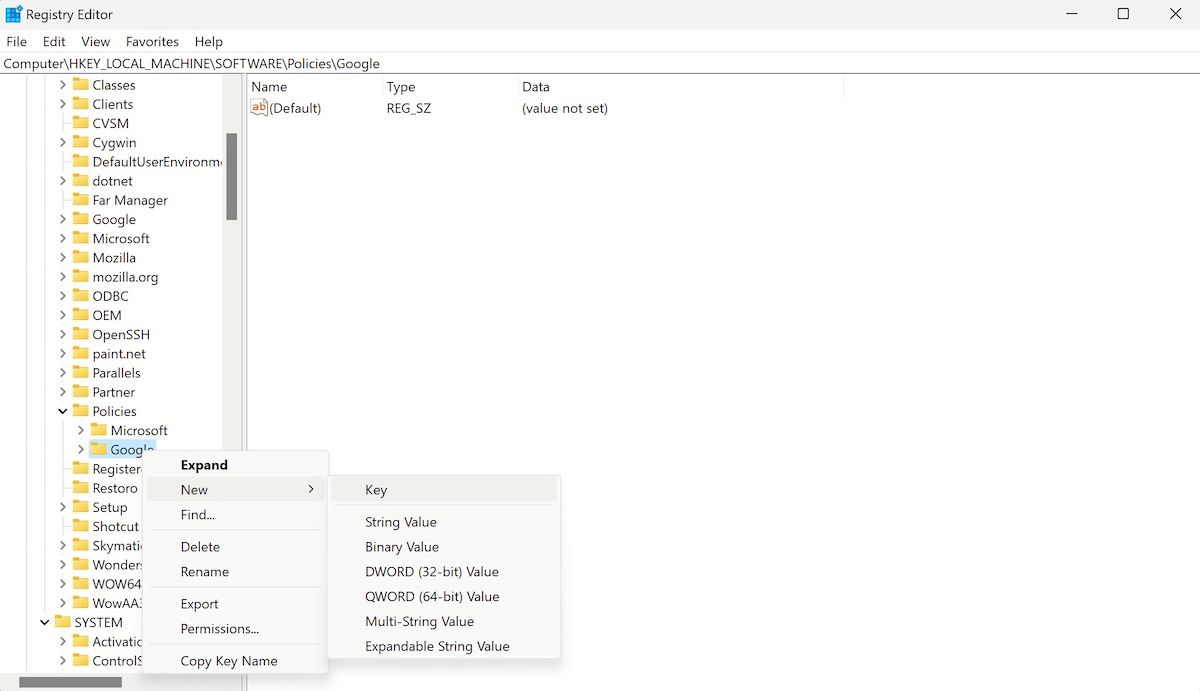Click the Cygwin folder icon
This screenshot has width=1200, height=691.
83,142
